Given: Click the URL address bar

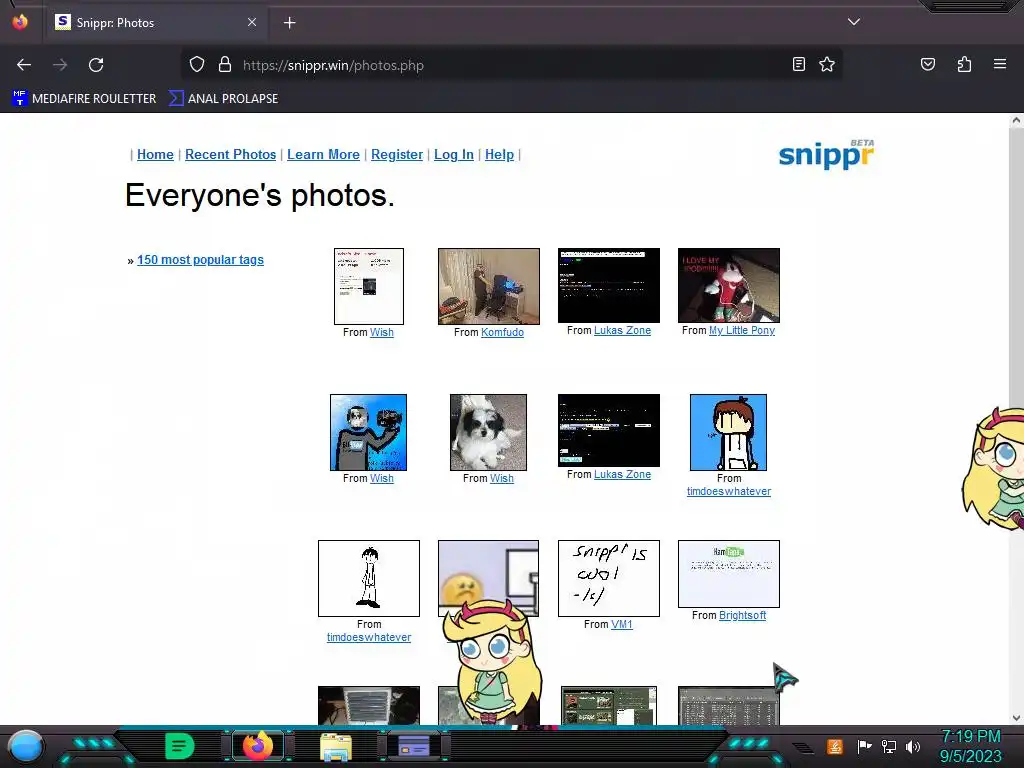Looking at the screenshot, I should (509, 65).
